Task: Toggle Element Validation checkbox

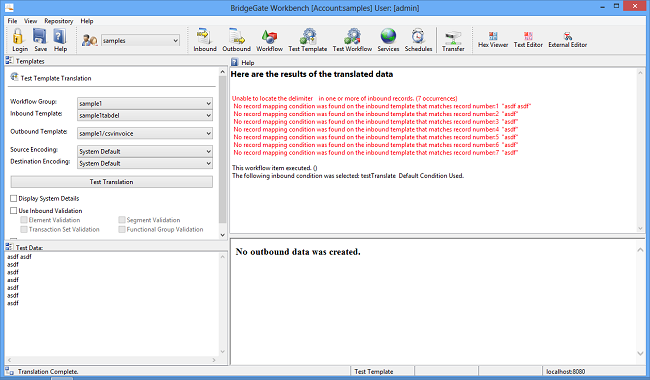Action: [x=24, y=220]
